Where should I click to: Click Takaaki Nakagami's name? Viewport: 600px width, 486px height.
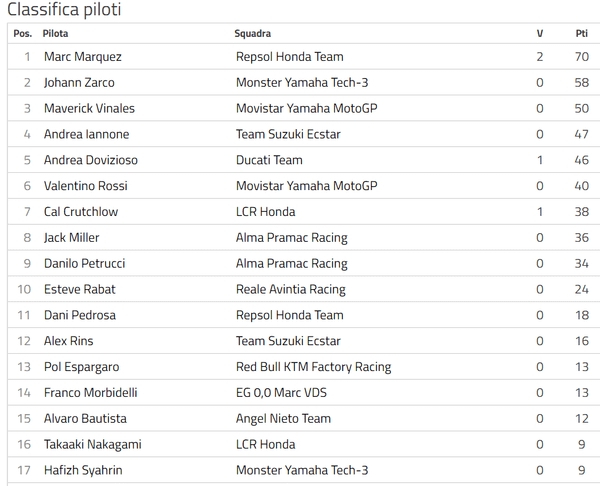93,445
